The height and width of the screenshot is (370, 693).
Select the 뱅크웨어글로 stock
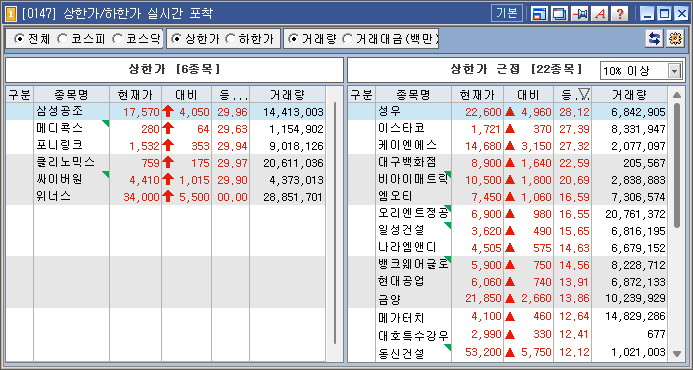tap(413, 265)
